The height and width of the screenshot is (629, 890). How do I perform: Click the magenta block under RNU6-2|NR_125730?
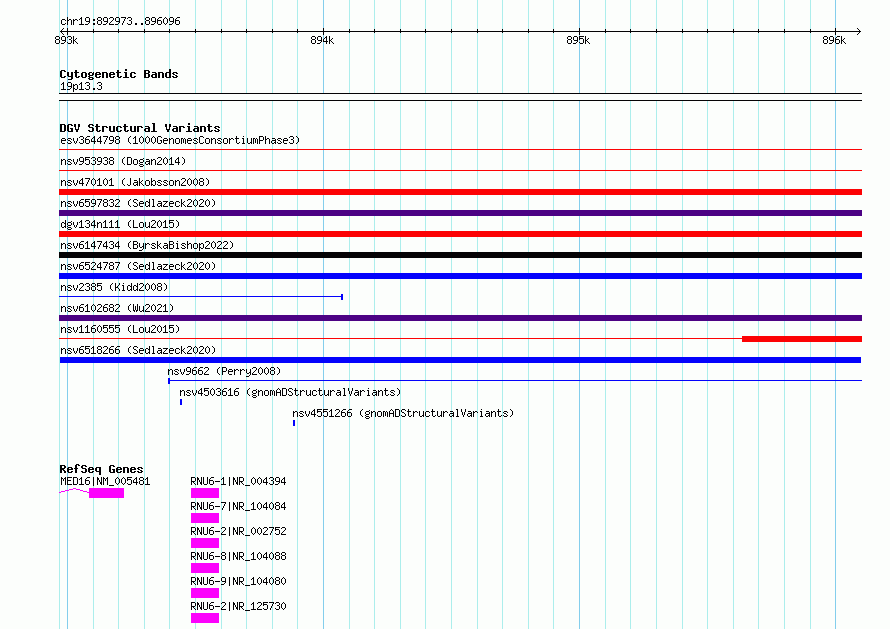coord(205,618)
